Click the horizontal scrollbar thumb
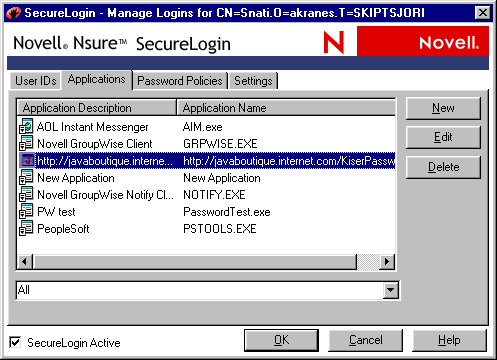Image resolution: width=497 pixels, height=360 pixels. 194,262
